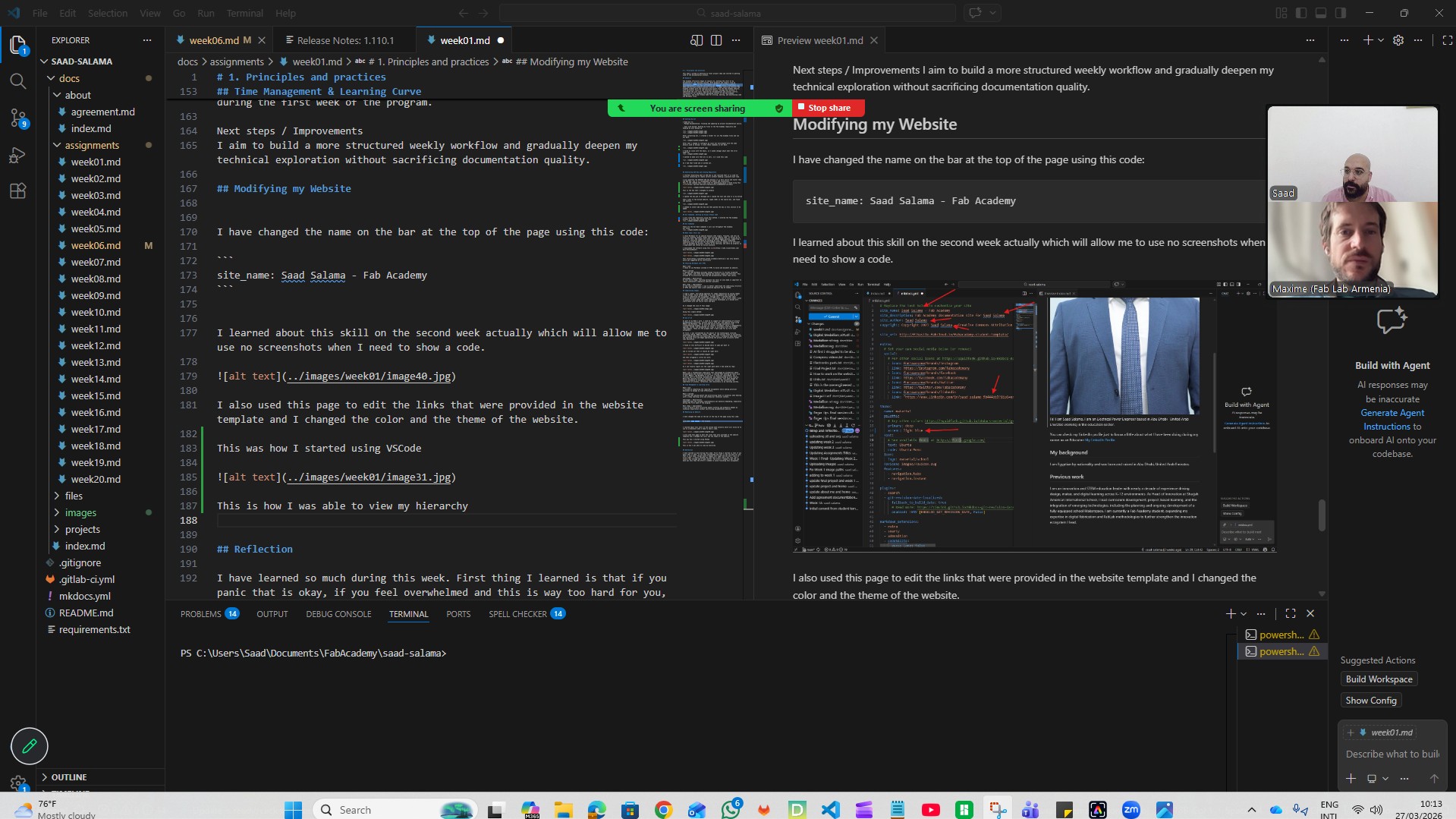
Task: Open the Terminal menu
Action: [x=244, y=13]
